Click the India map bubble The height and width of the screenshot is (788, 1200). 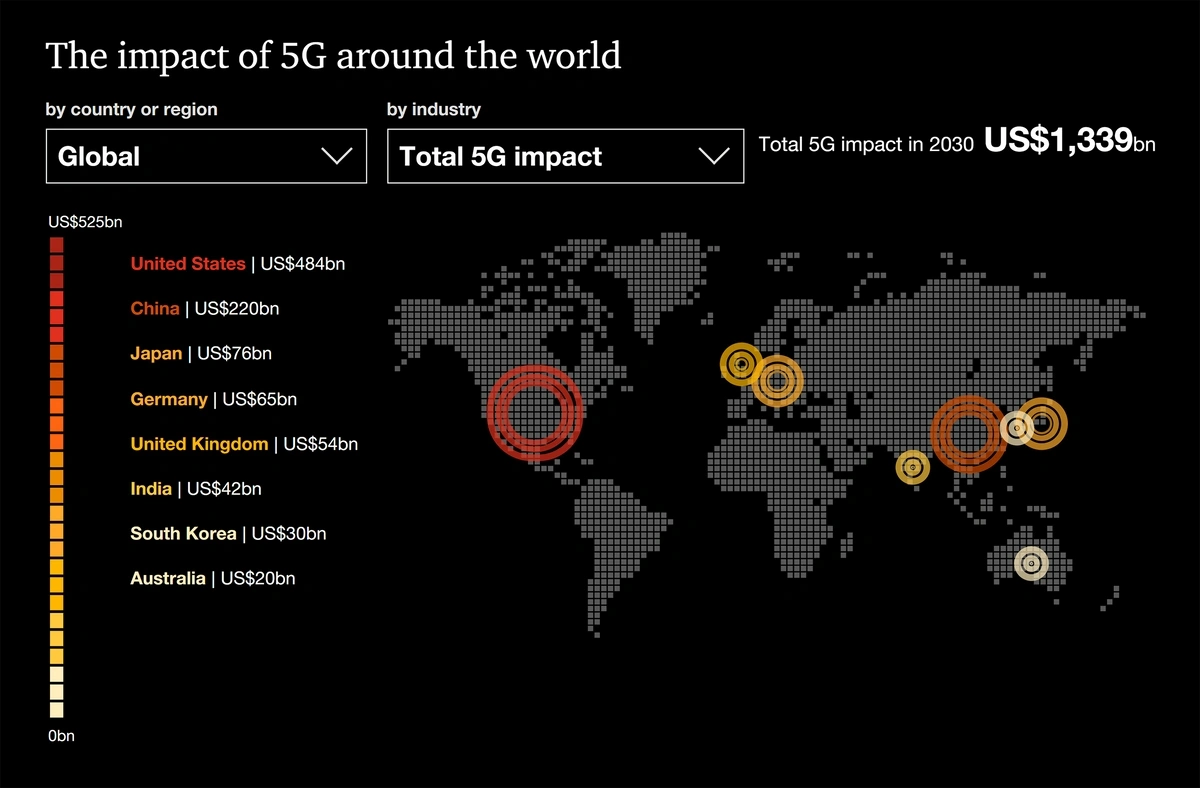click(912, 467)
